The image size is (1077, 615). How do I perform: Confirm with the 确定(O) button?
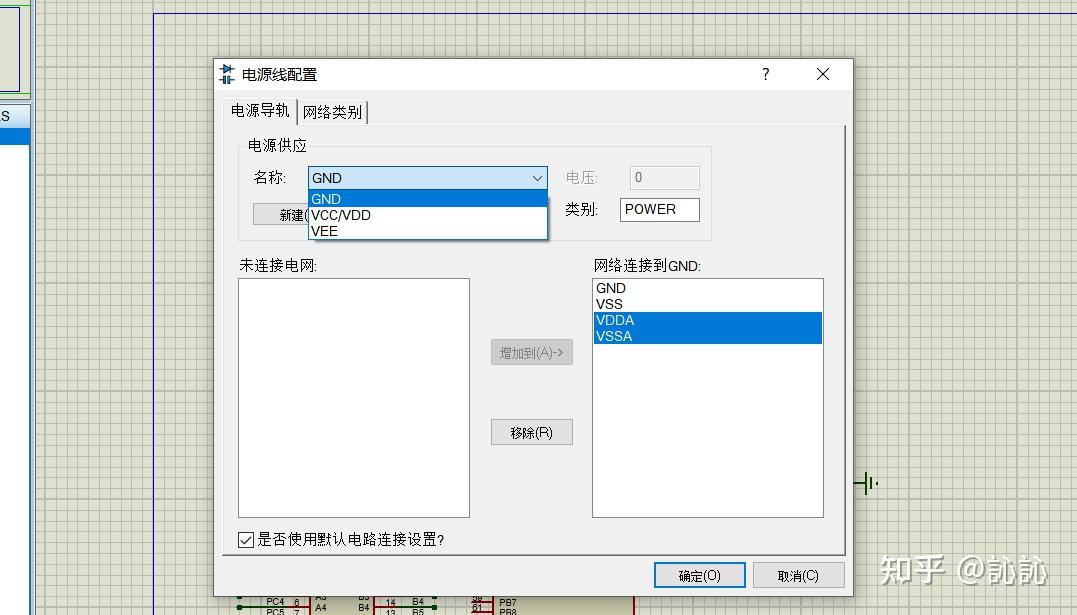pyautogui.click(x=699, y=575)
